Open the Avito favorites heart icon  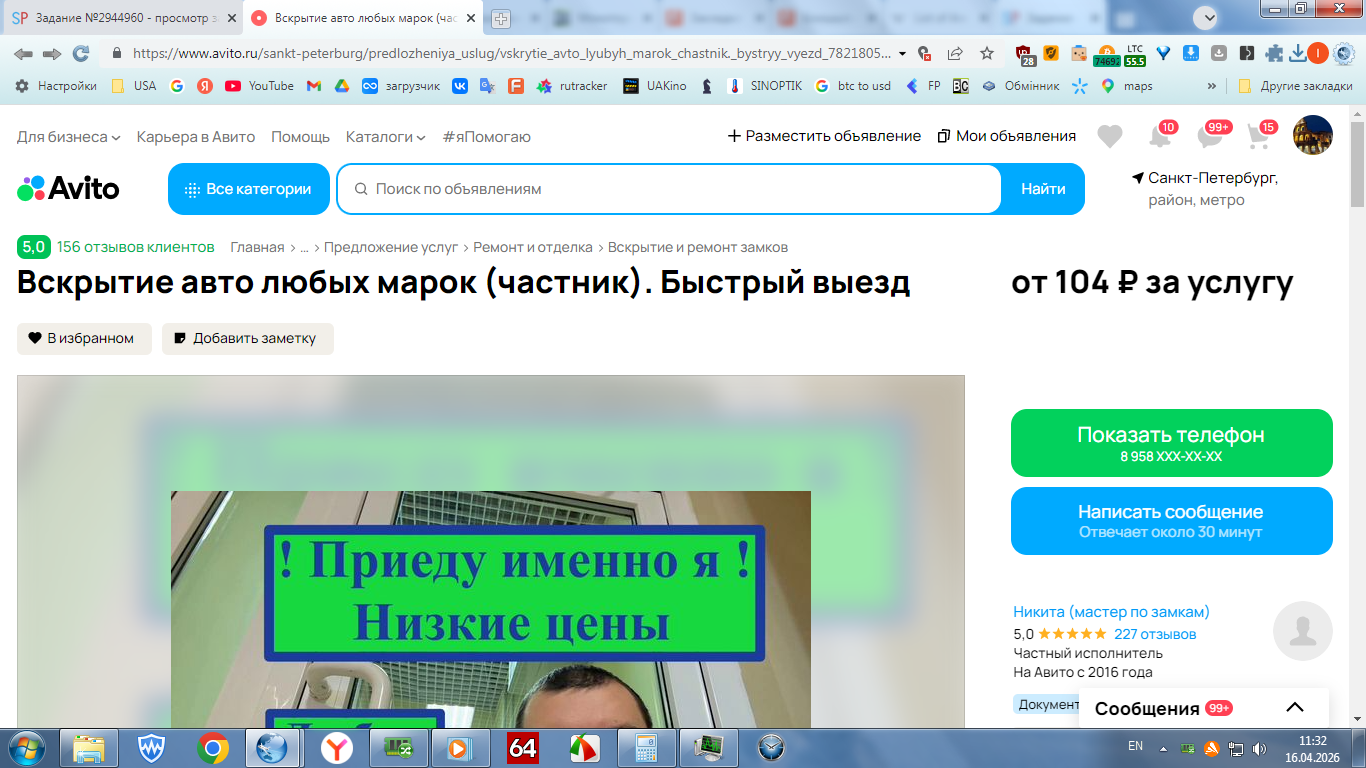click(x=1110, y=136)
